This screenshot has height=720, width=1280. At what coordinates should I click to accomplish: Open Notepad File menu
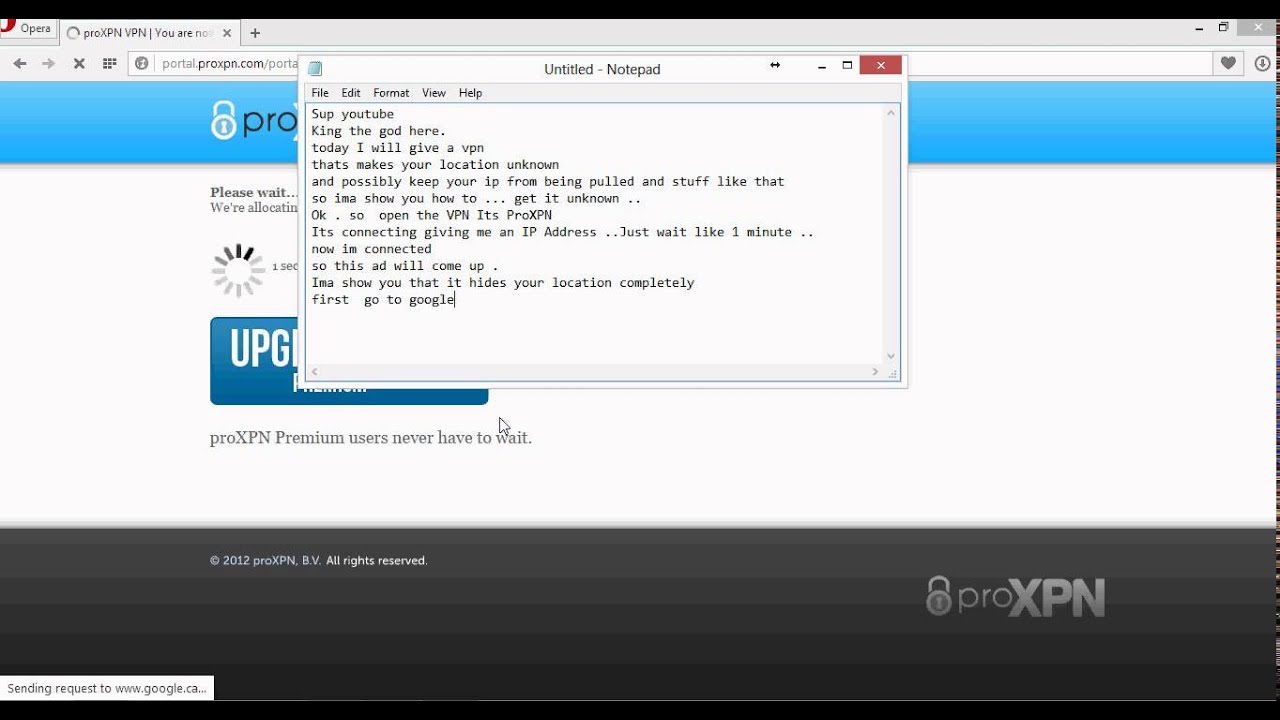pos(320,93)
